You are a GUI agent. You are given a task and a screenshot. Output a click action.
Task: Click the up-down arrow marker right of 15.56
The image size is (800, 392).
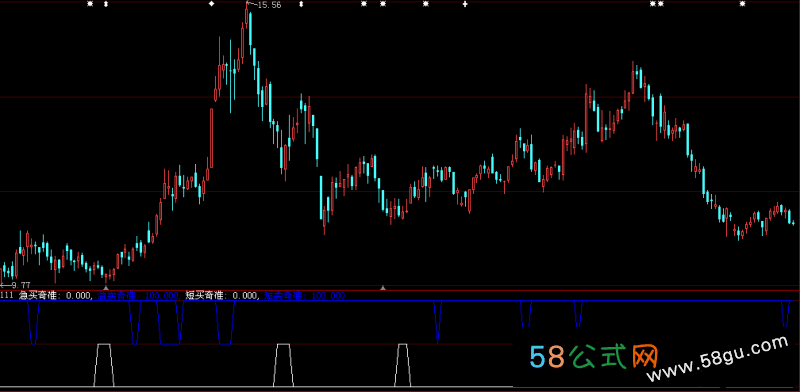click(301, 4)
